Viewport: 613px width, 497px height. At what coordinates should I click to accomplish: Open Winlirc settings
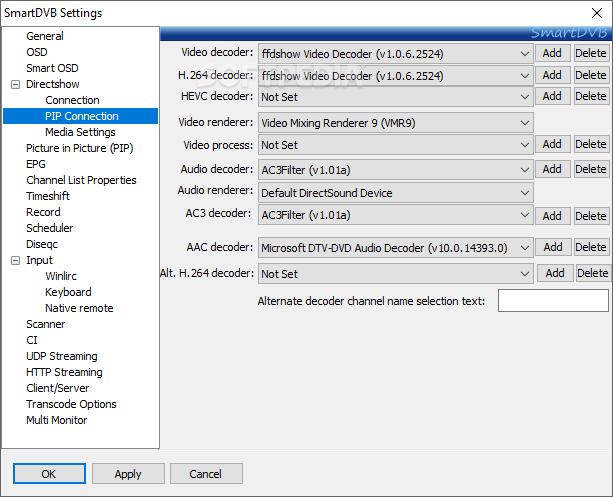61,276
